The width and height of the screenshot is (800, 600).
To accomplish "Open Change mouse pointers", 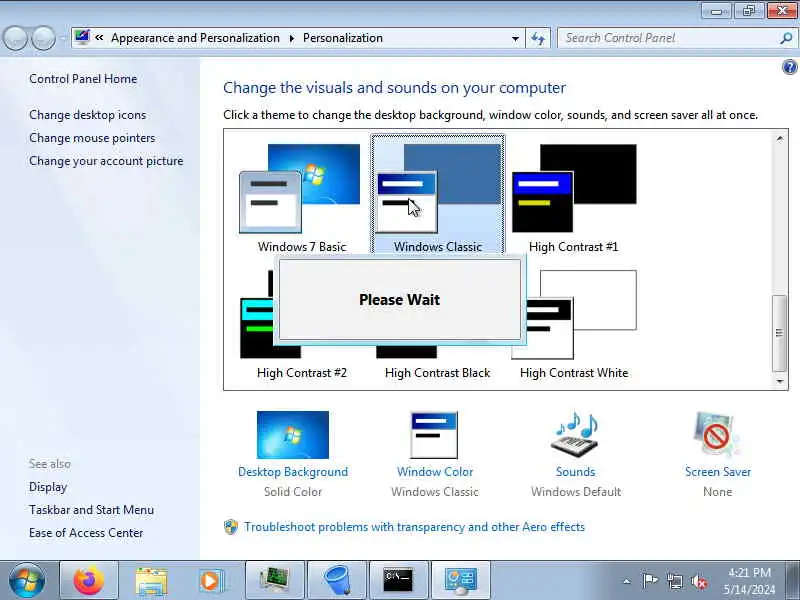I will [x=92, y=138].
